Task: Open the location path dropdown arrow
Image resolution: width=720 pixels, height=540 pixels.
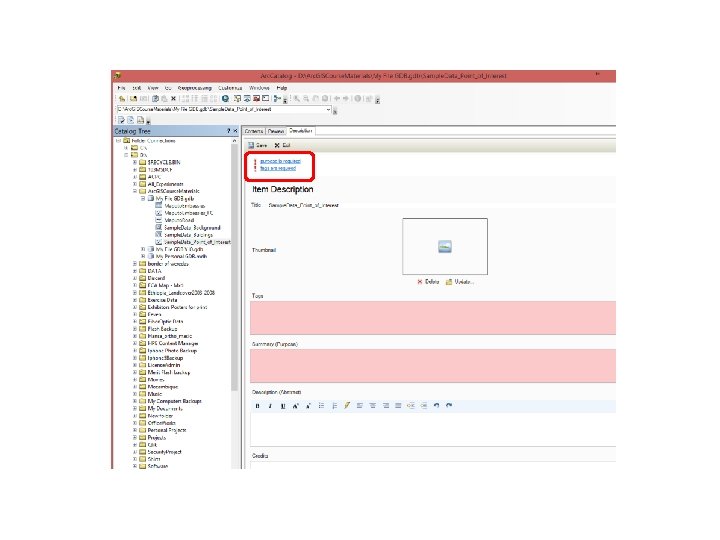Action: pyautogui.click(x=328, y=110)
